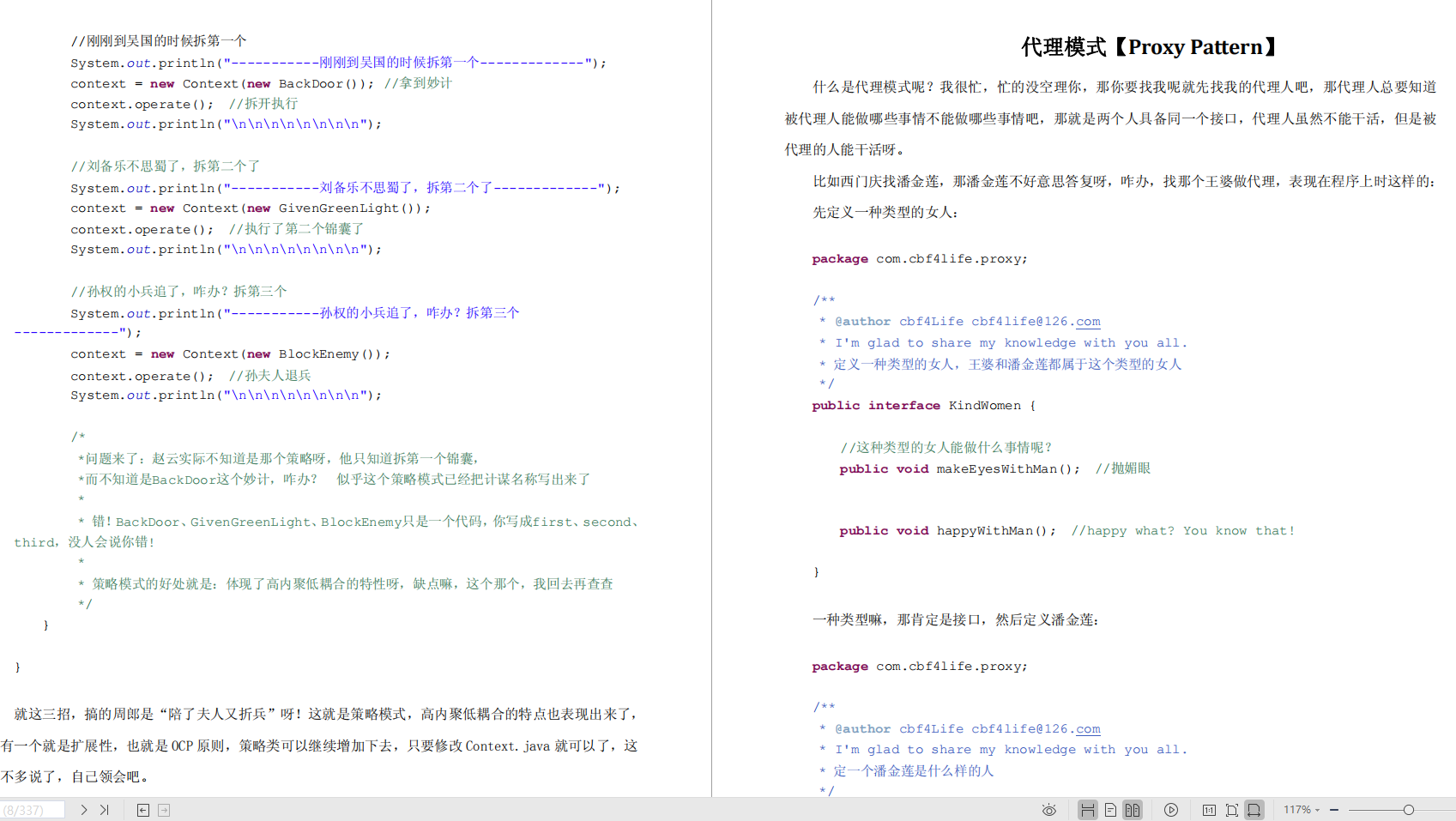The image size is (1456, 821).
Task: Click 'new Context(new GivenGreenLight());' line
Action: tap(251, 208)
